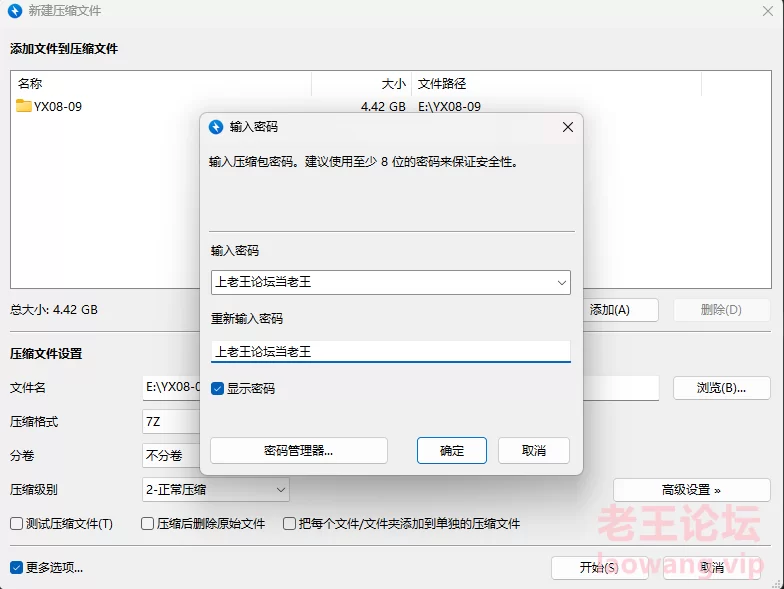Close the 新建压缩文件 window
This screenshot has height=589, width=784.
pyautogui.click(x=768, y=11)
